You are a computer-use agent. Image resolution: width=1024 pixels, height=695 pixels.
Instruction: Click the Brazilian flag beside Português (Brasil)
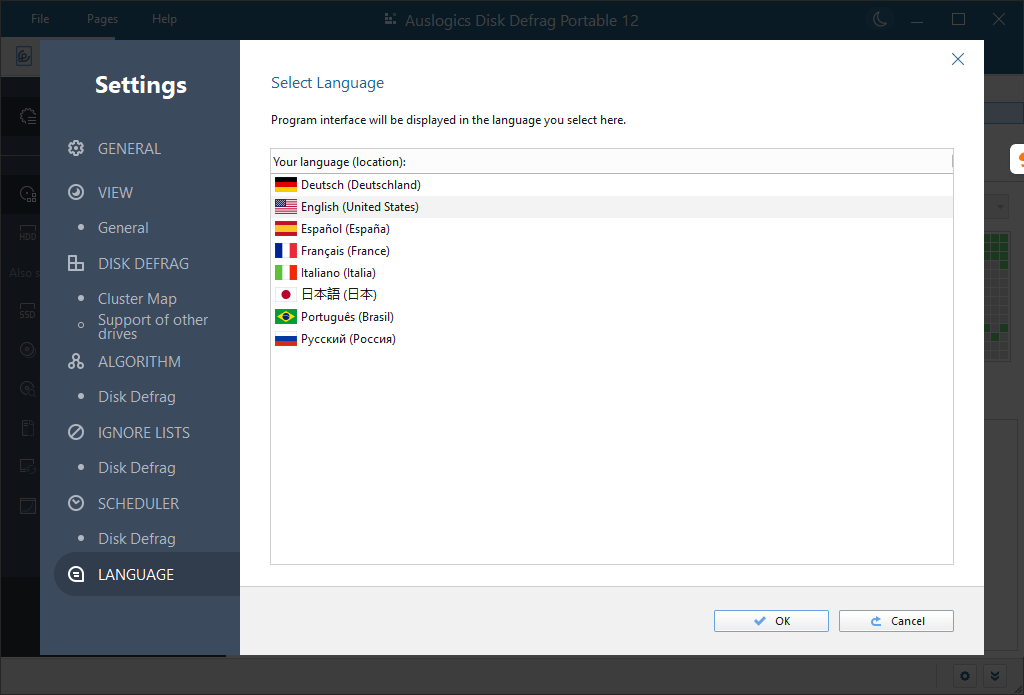[284, 316]
